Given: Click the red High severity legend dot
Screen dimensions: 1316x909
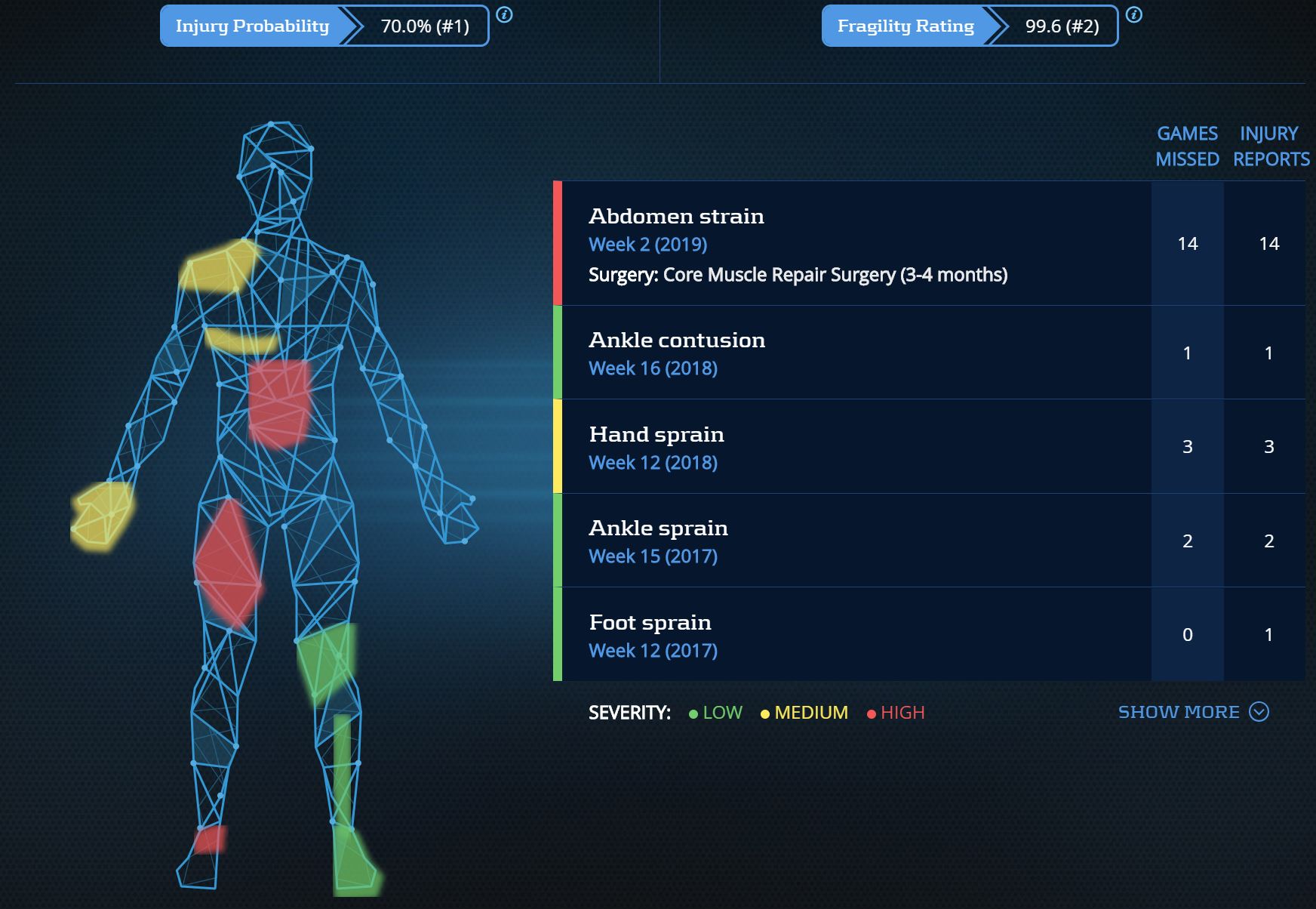Looking at the screenshot, I should tap(872, 714).
